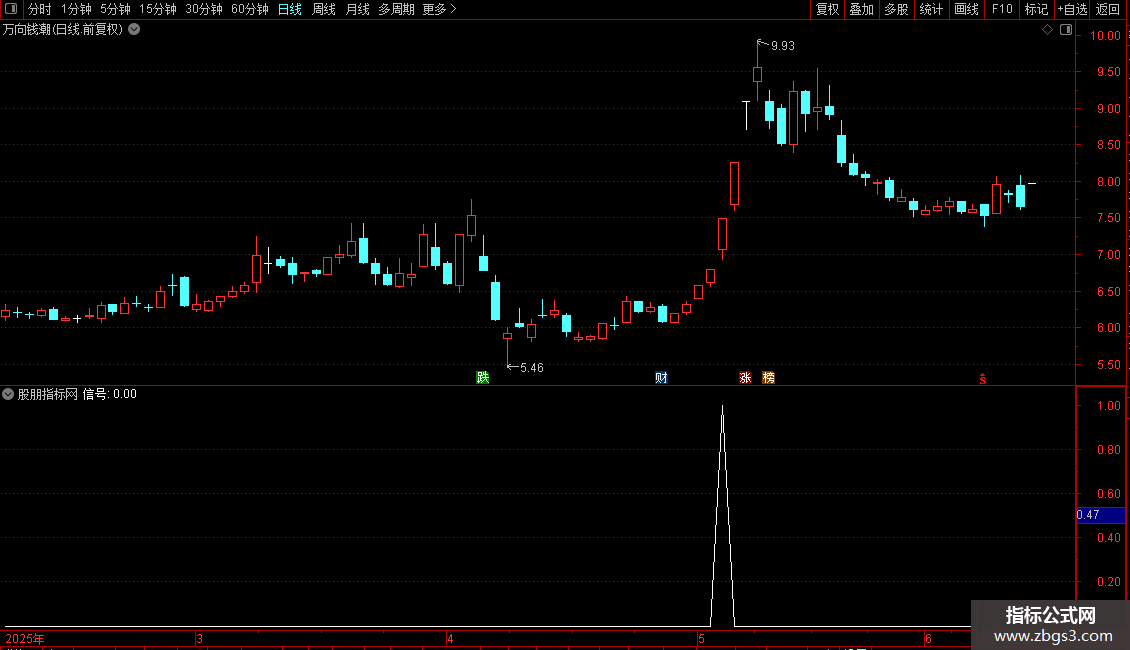Select the 60分钟 period tab

[250, 9]
